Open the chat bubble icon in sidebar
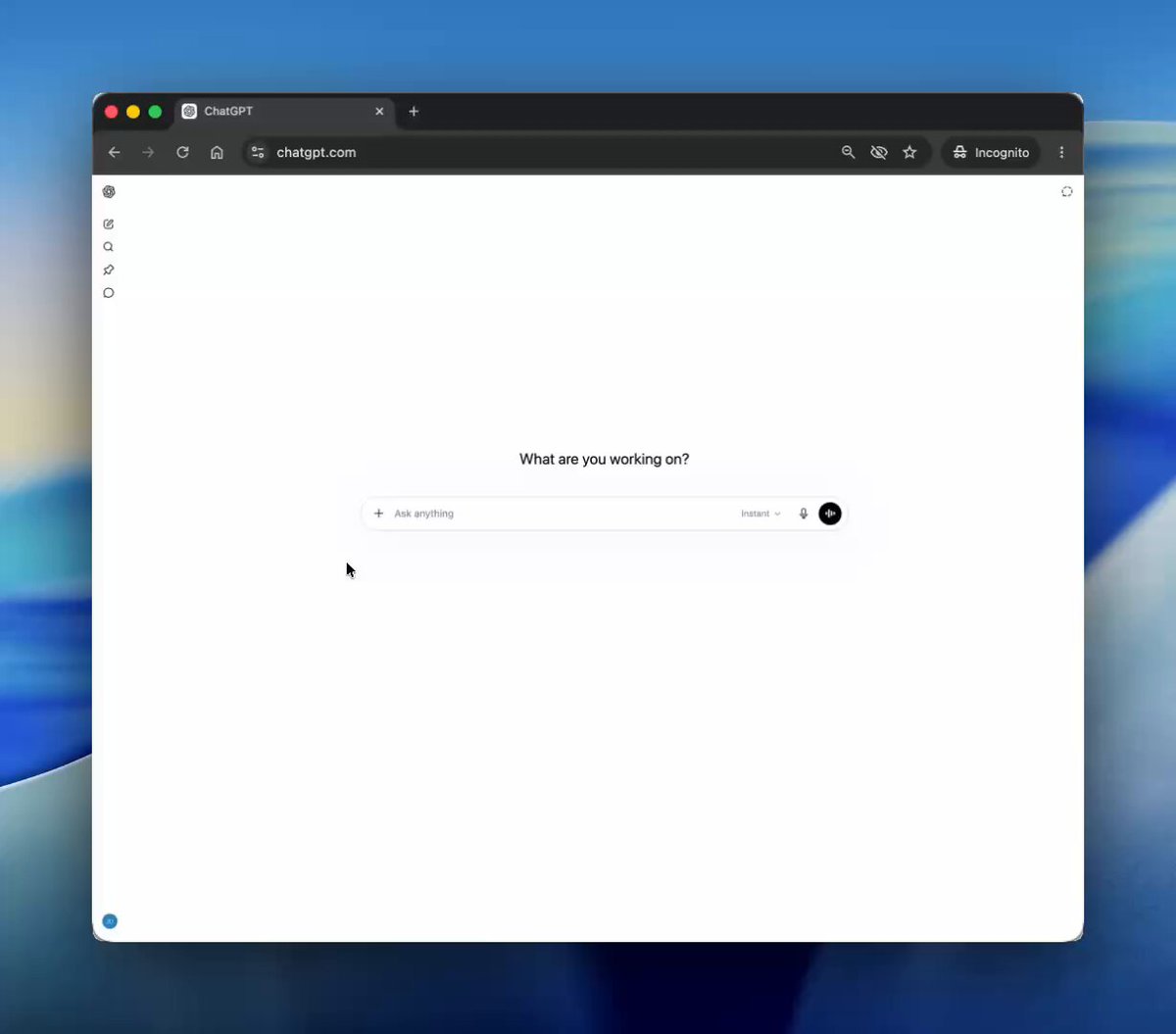 click(x=109, y=293)
